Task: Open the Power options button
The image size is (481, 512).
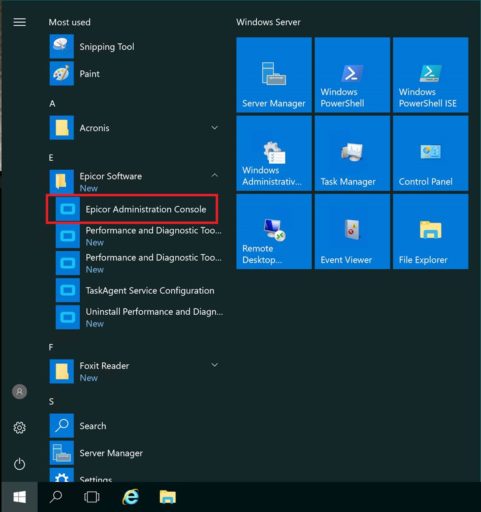Action: [x=19, y=464]
